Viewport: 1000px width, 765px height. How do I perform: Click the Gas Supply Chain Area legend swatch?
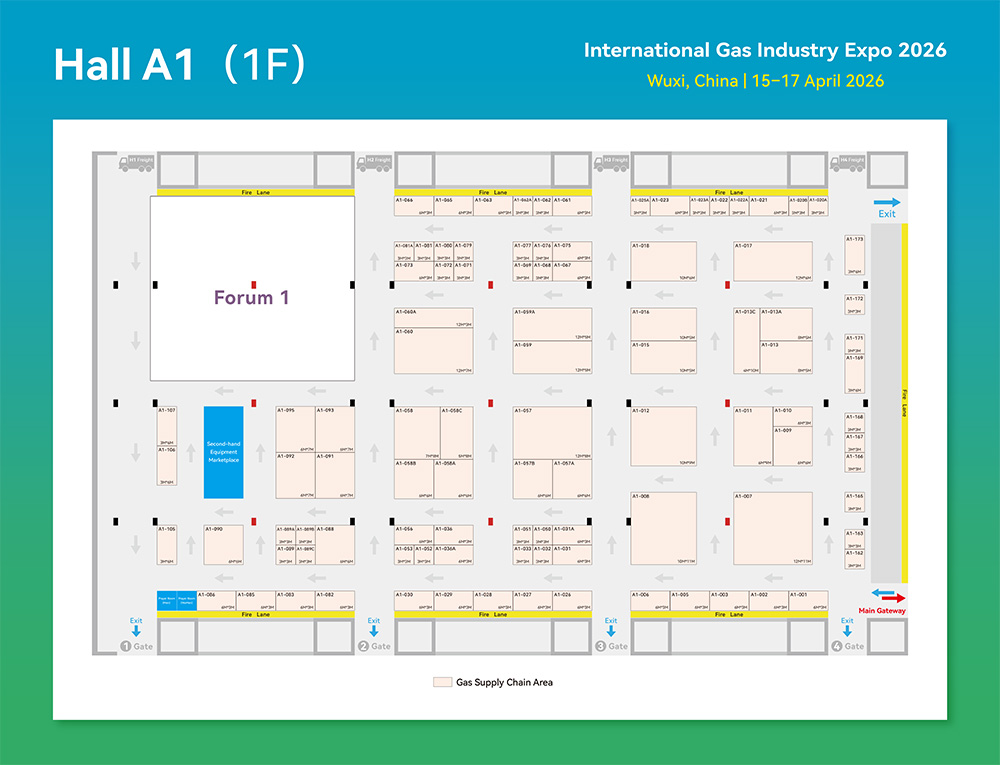tap(441, 682)
